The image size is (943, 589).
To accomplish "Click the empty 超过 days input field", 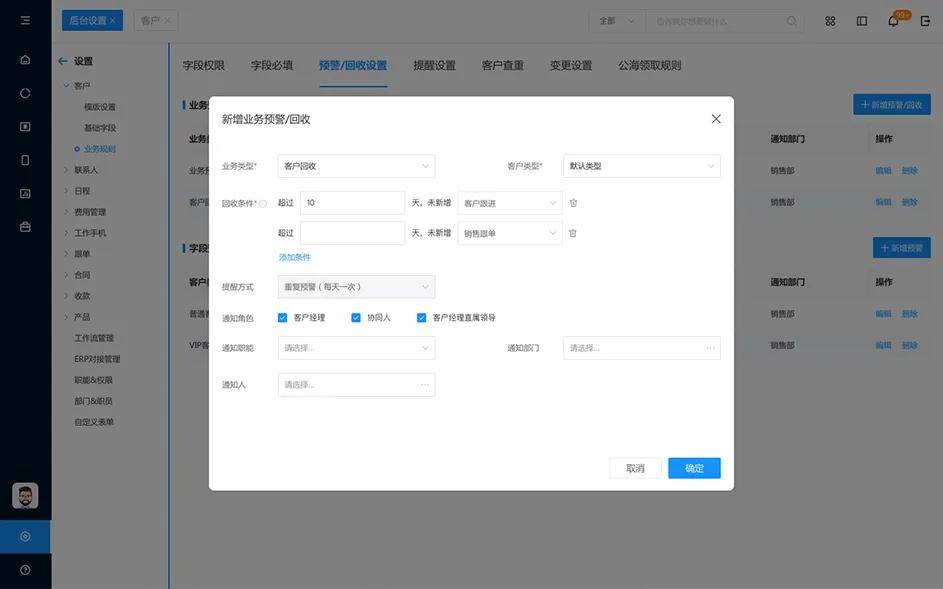I will 352,234.
